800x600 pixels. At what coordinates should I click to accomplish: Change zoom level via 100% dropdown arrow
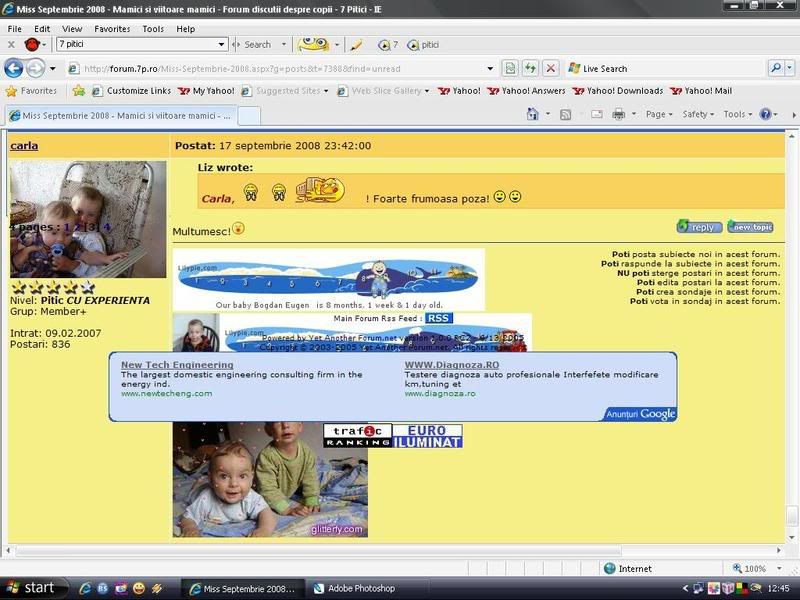[779, 568]
